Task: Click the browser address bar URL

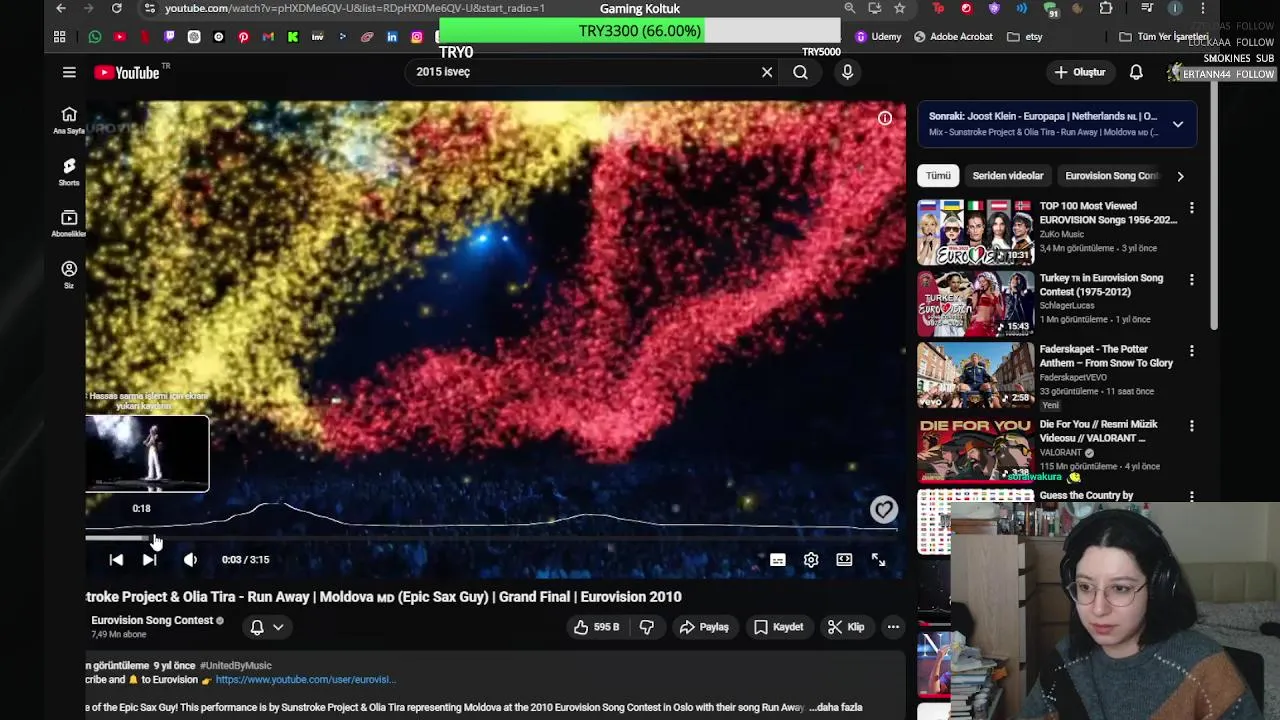Action: pyautogui.click(x=355, y=8)
